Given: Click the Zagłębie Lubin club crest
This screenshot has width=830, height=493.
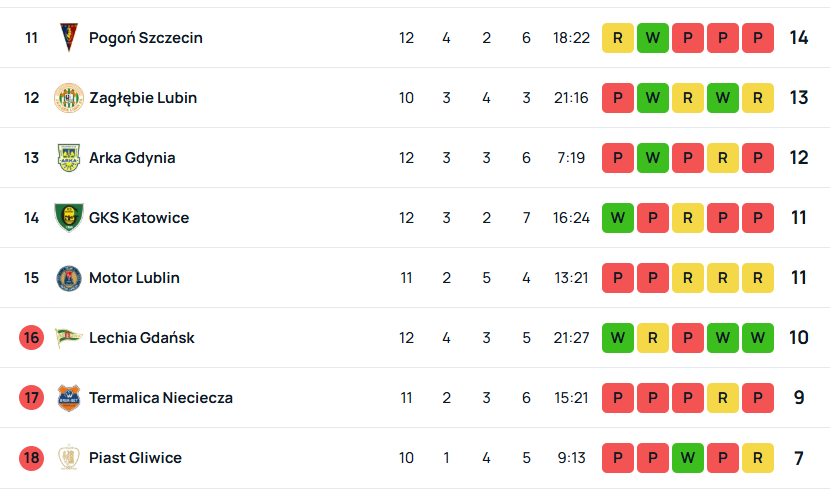Looking at the screenshot, I should click(x=69, y=98).
